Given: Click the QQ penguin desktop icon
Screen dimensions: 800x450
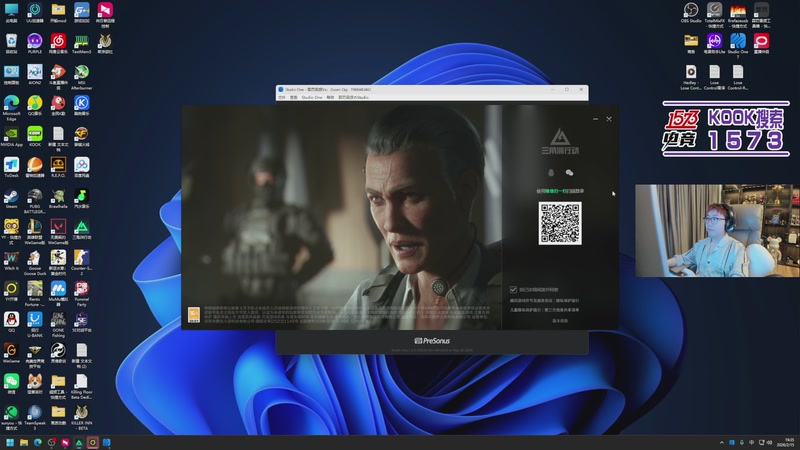Looking at the screenshot, I should [11, 322].
